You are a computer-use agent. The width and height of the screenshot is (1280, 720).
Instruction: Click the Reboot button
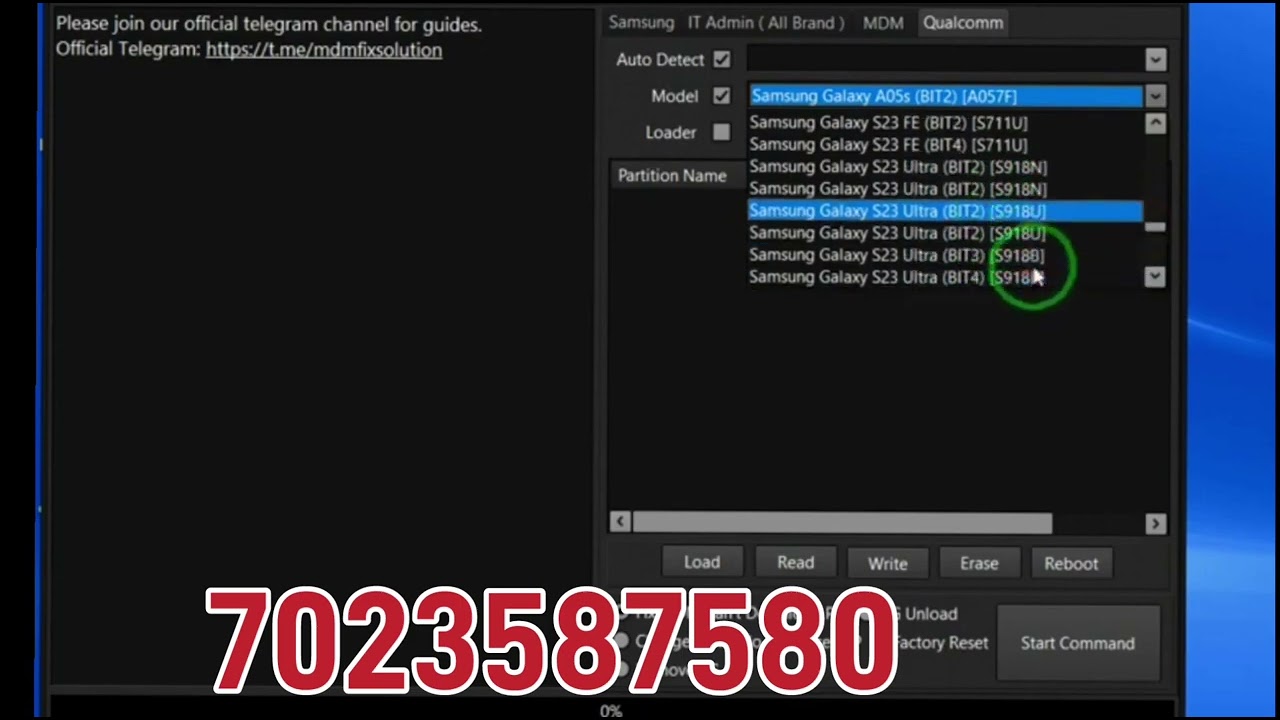click(x=1071, y=563)
